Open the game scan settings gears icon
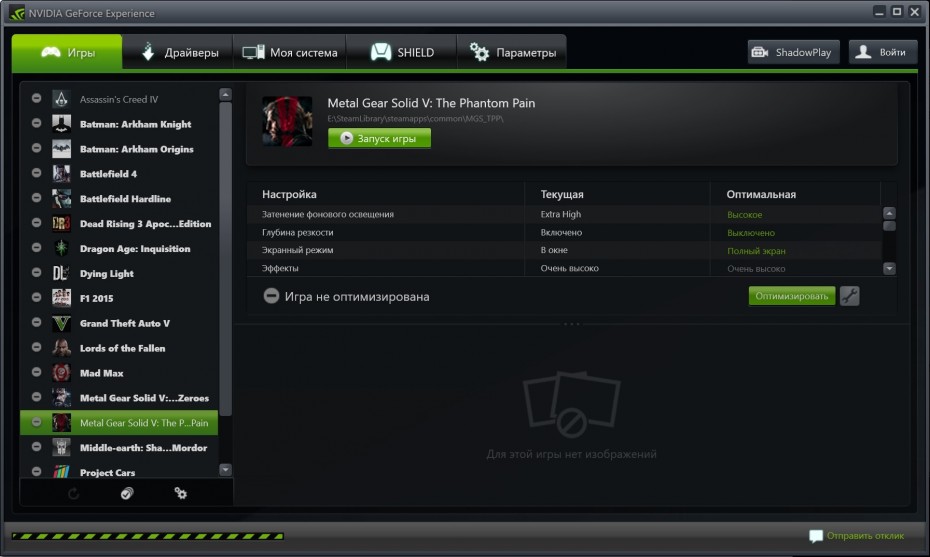 click(x=181, y=493)
